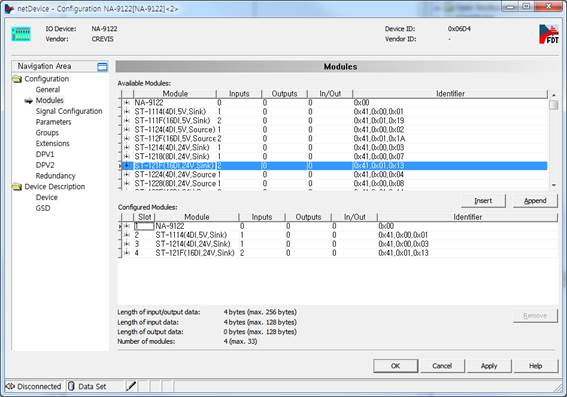Click the Append button

click(x=535, y=201)
